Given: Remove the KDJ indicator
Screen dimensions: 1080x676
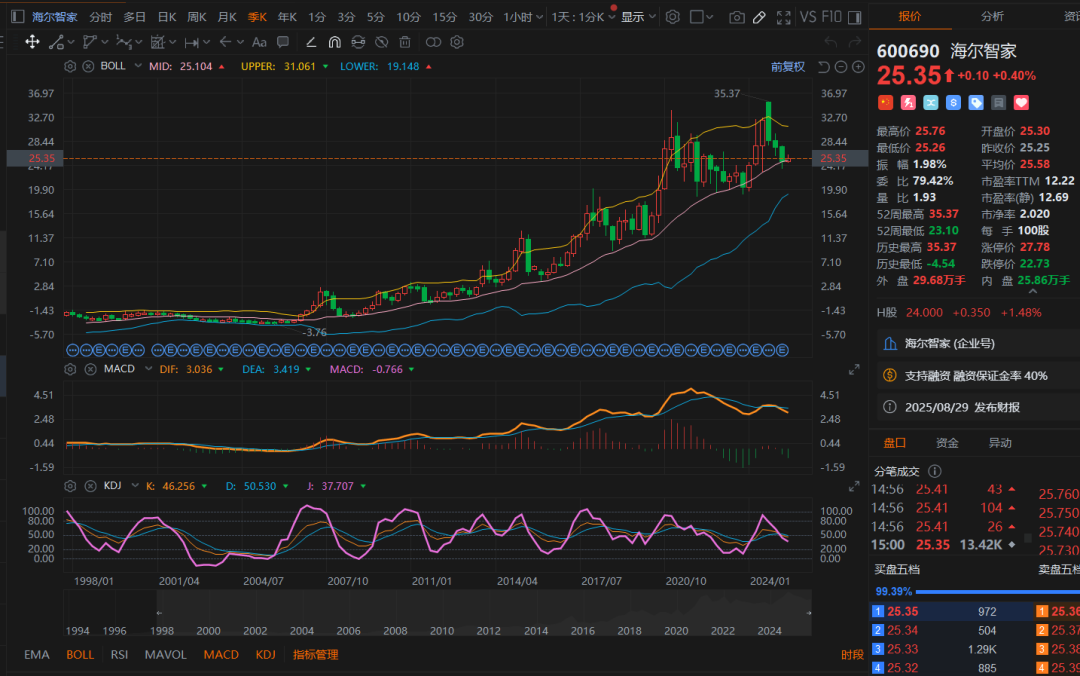Looking at the screenshot, I should click(x=90, y=486).
